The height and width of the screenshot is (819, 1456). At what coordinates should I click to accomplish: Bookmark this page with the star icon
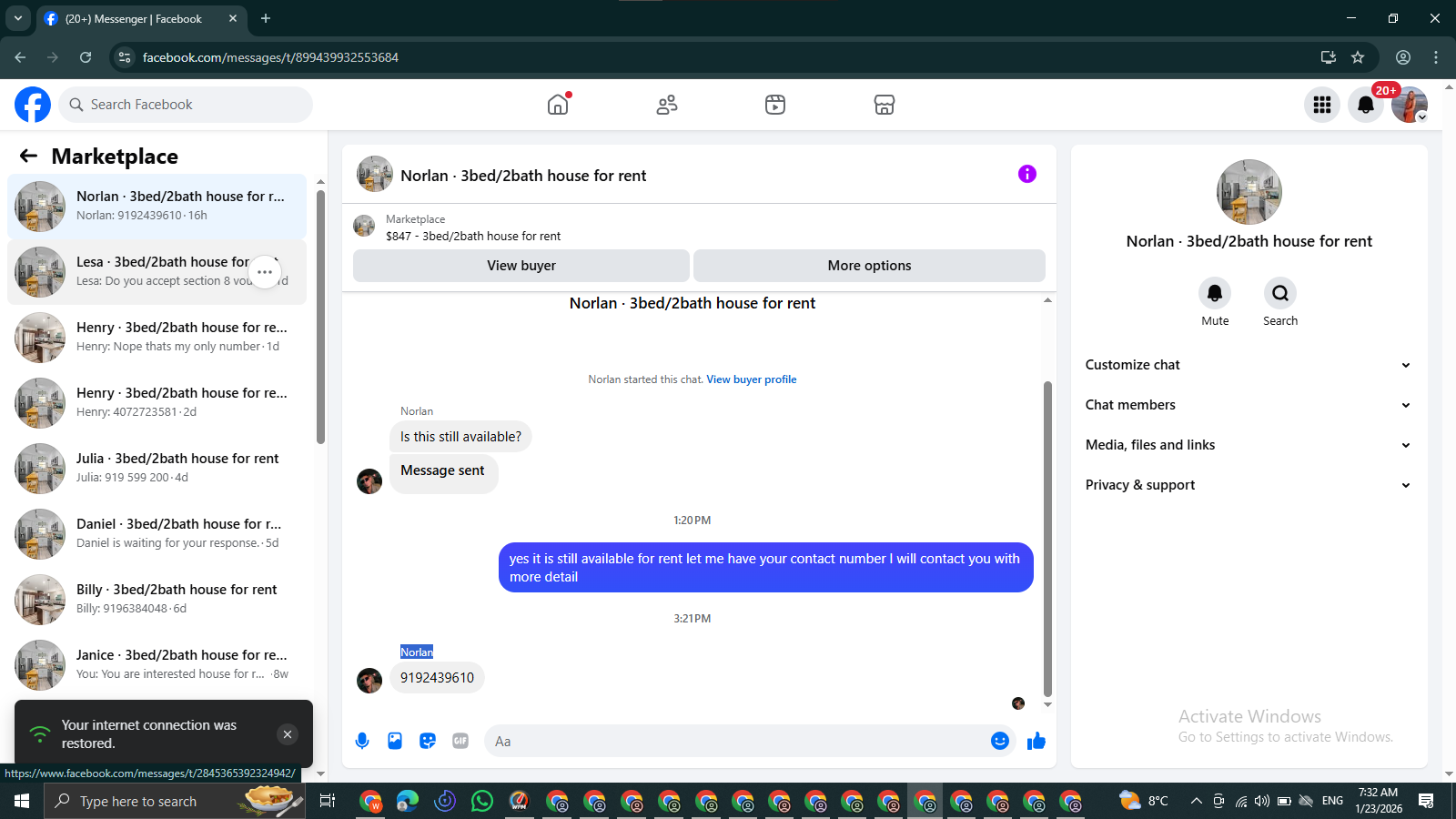point(1358,57)
